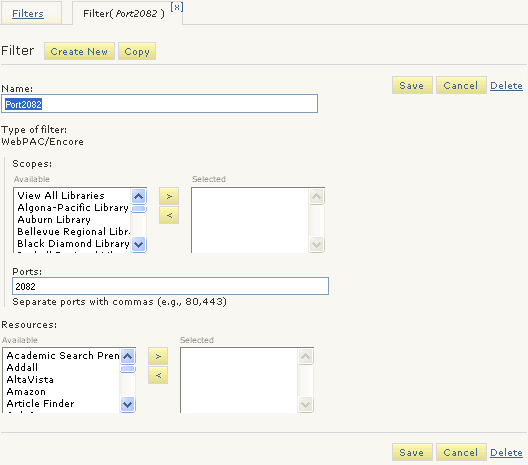The image size is (528, 465).
Task: Select 'Algona-Pacific Library' scope
Action: pos(72,208)
